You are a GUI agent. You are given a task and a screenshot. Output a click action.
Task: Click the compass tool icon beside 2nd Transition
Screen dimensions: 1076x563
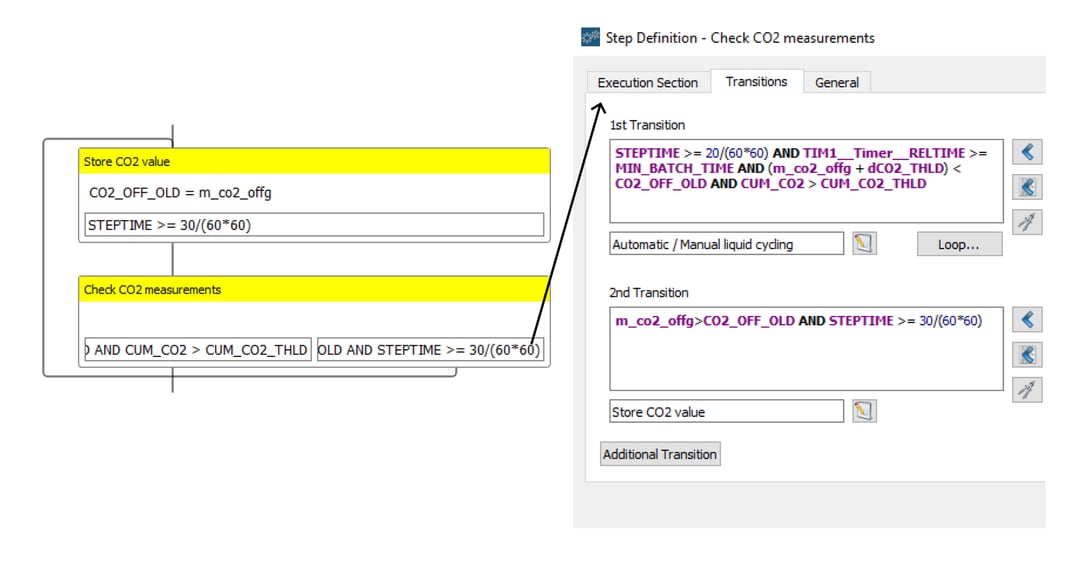pos(1027,389)
